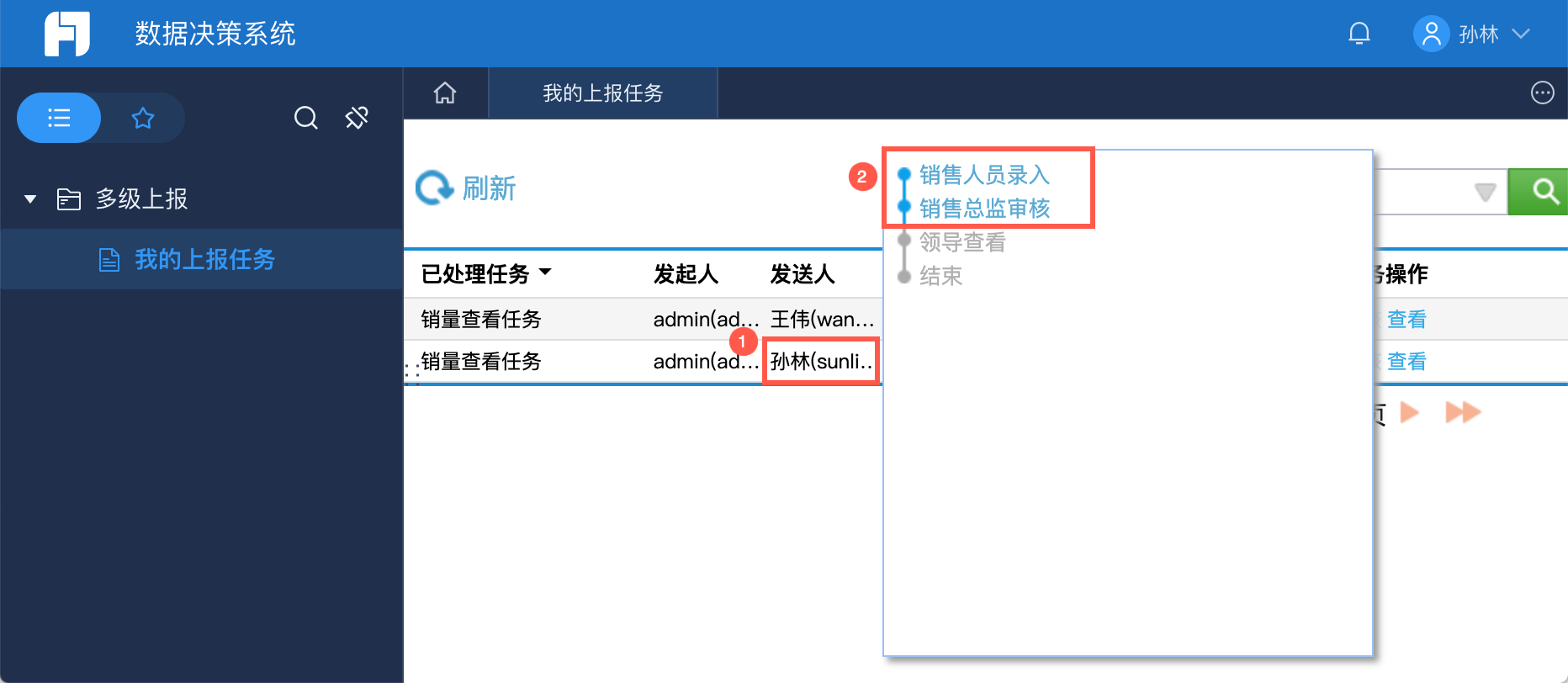The width and height of the screenshot is (1568, 683).
Task: Click 查看 link in second row
Action: pos(1406,361)
